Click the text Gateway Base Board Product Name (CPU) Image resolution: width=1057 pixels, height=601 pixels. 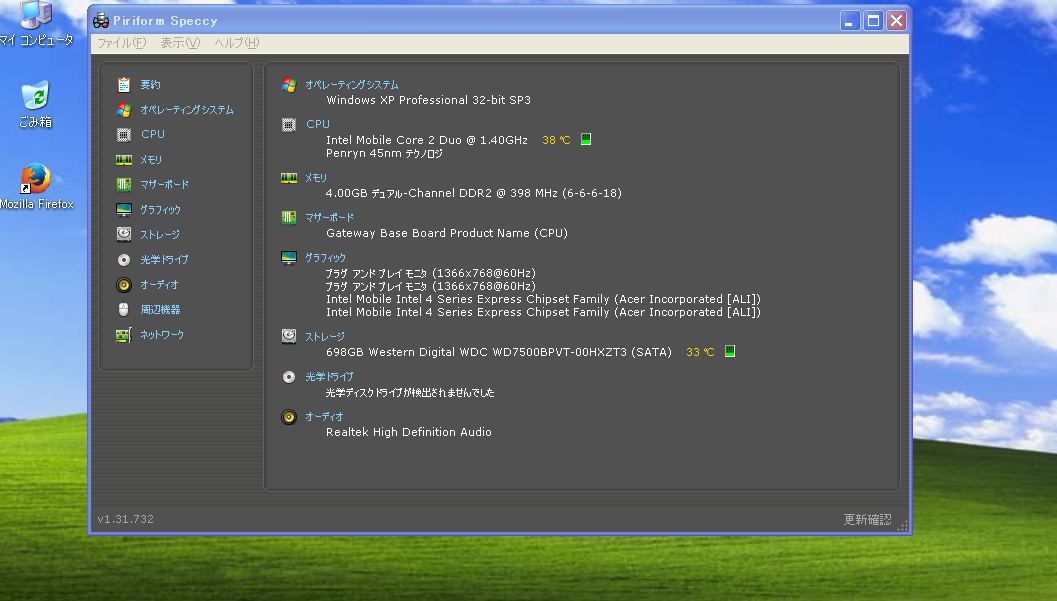[x=447, y=233]
